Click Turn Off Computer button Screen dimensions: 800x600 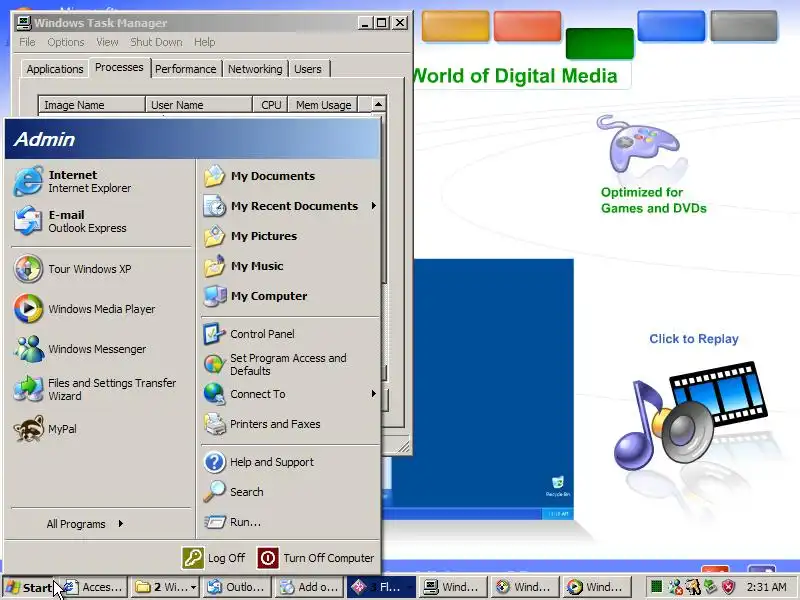coord(316,558)
